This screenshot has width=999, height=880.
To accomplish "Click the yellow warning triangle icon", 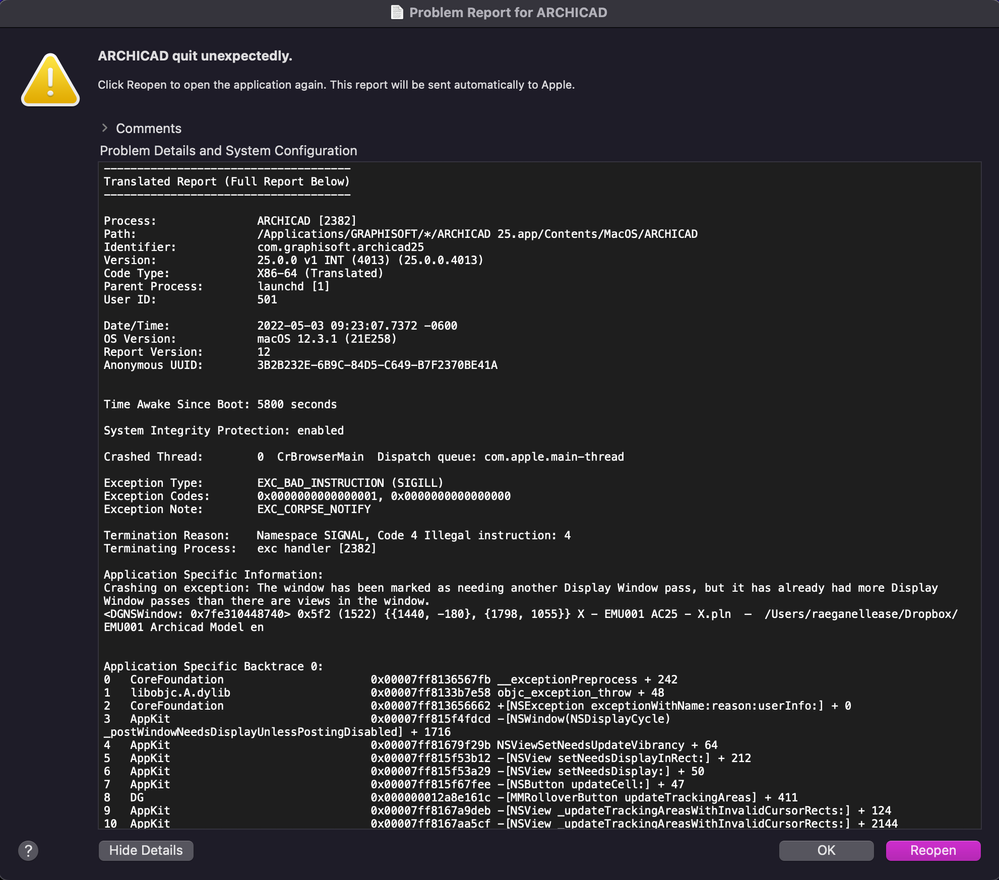I will pyautogui.click(x=50, y=80).
